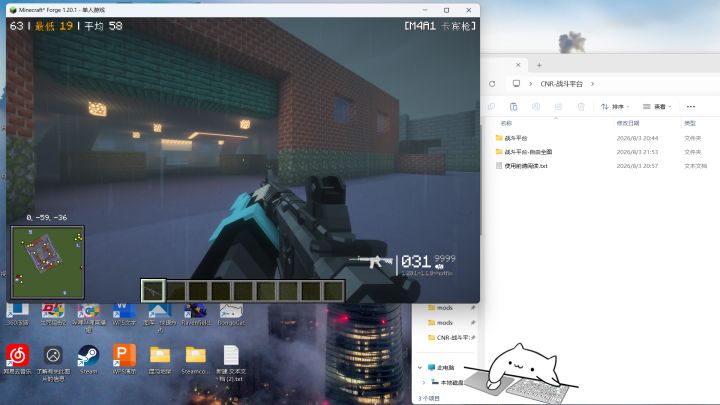Image resolution: width=720 pixels, height=405 pixels.
Task: Open the WPS演示 desktop shortcut
Action: tap(124, 360)
